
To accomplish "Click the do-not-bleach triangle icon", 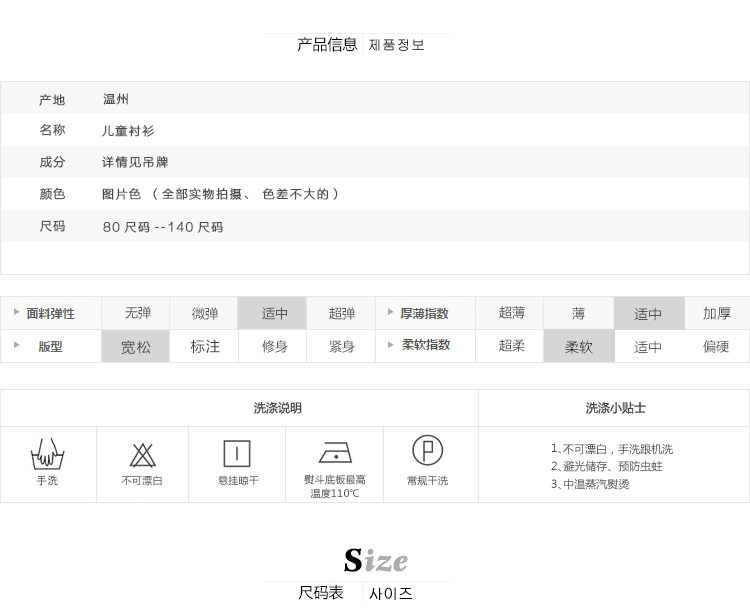I will click(x=142, y=455).
